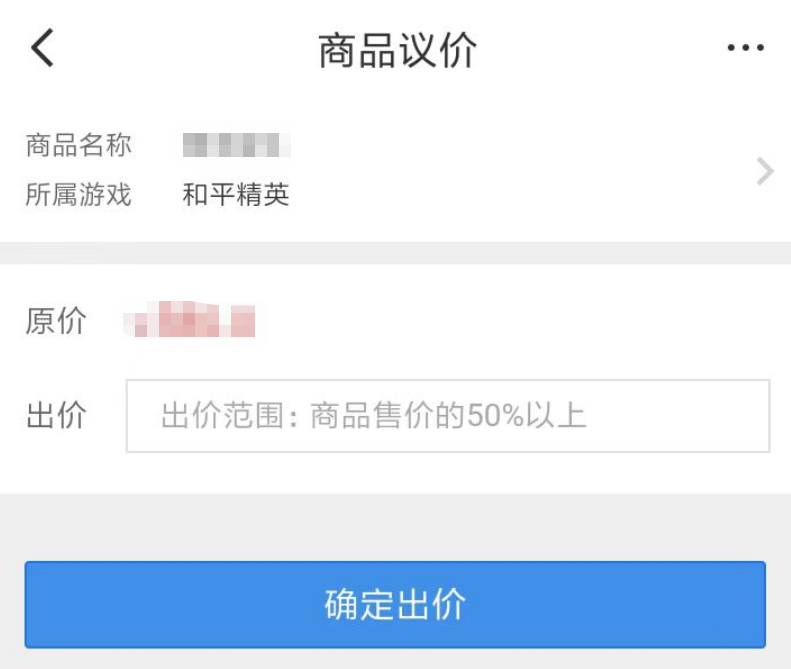
Task: Tap the back arrow icon
Action: click(42, 48)
